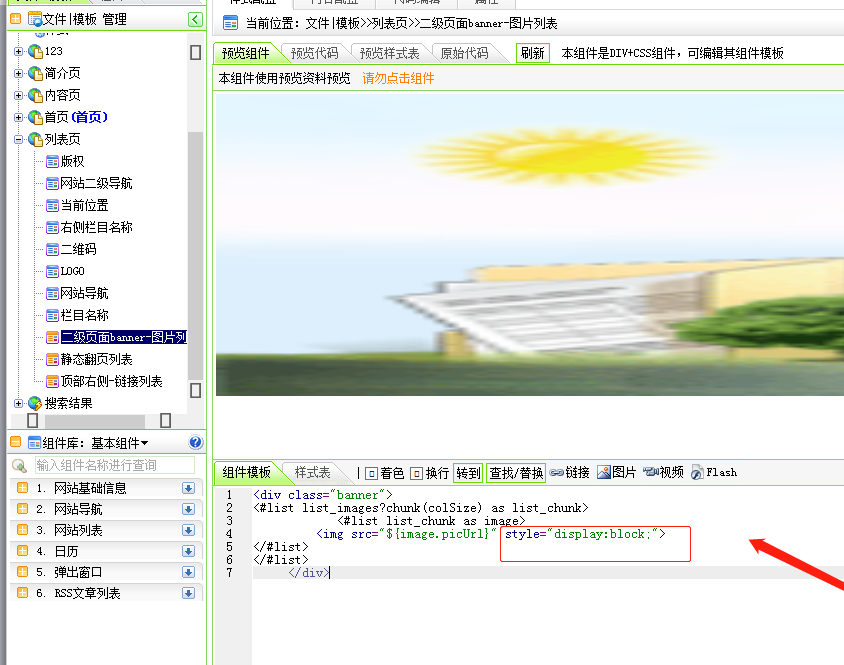Select 静态翻页列表 in the file tree

click(x=96, y=359)
